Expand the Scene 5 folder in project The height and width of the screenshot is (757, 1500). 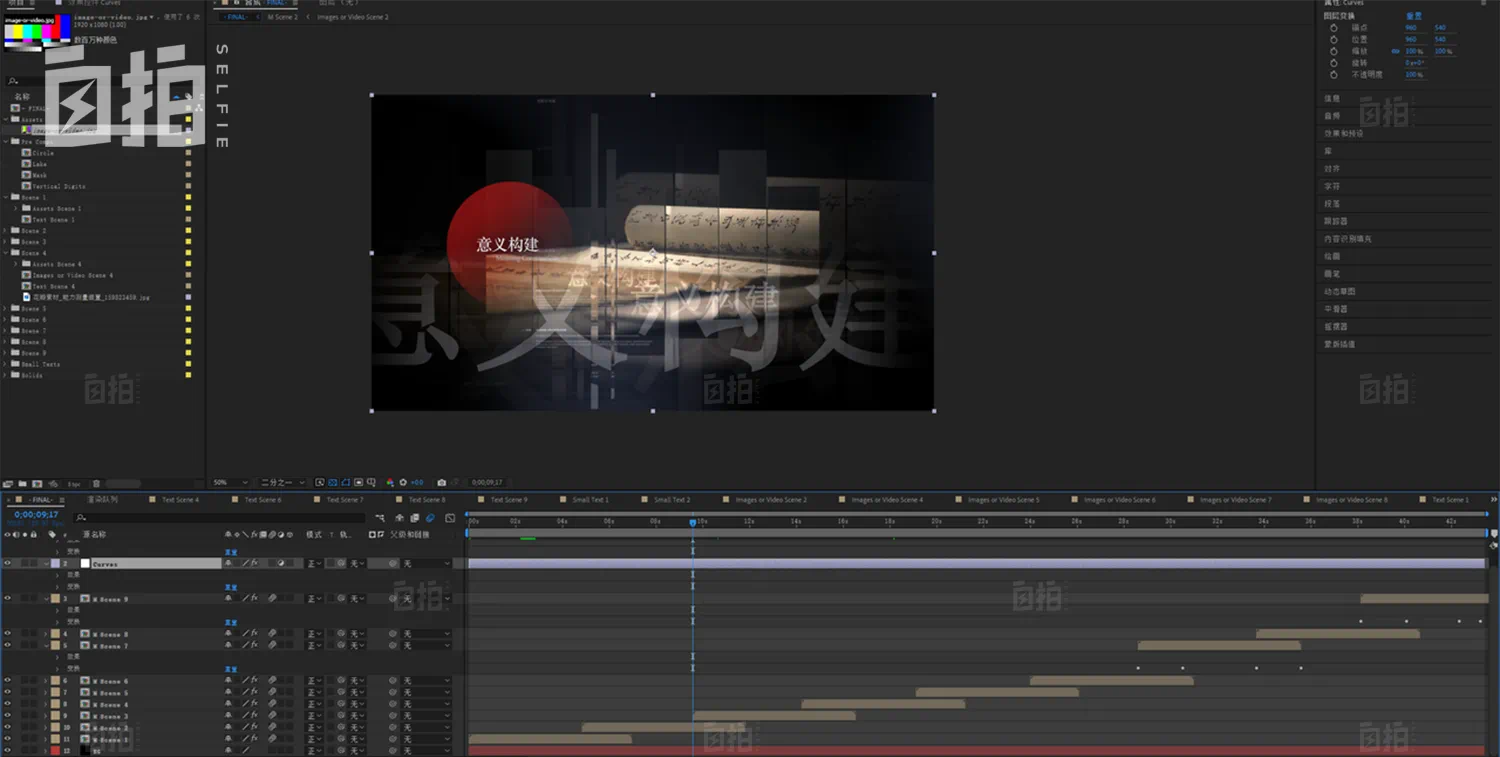[x=6, y=309]
